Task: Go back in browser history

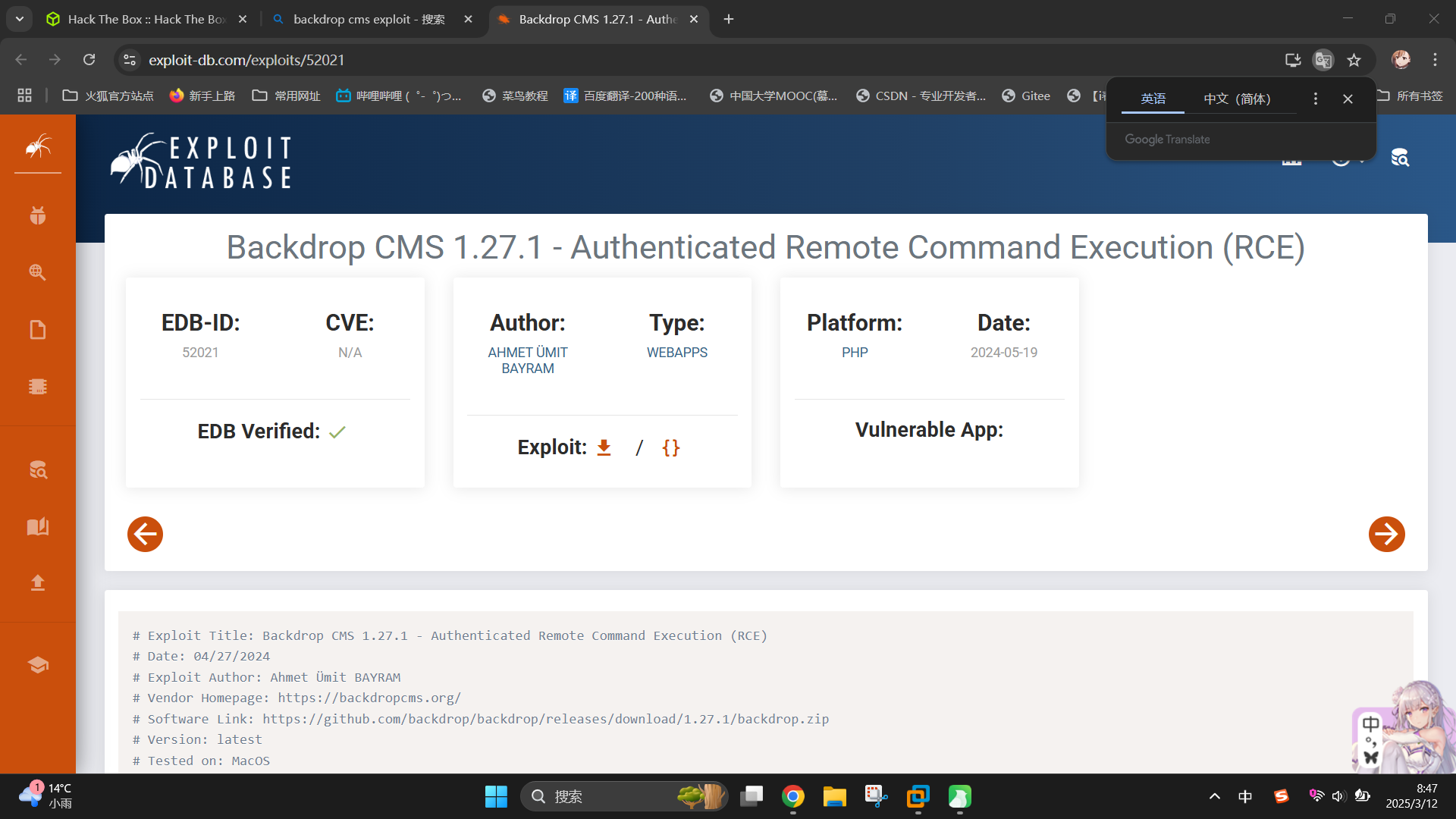Action: click(21, 60)
